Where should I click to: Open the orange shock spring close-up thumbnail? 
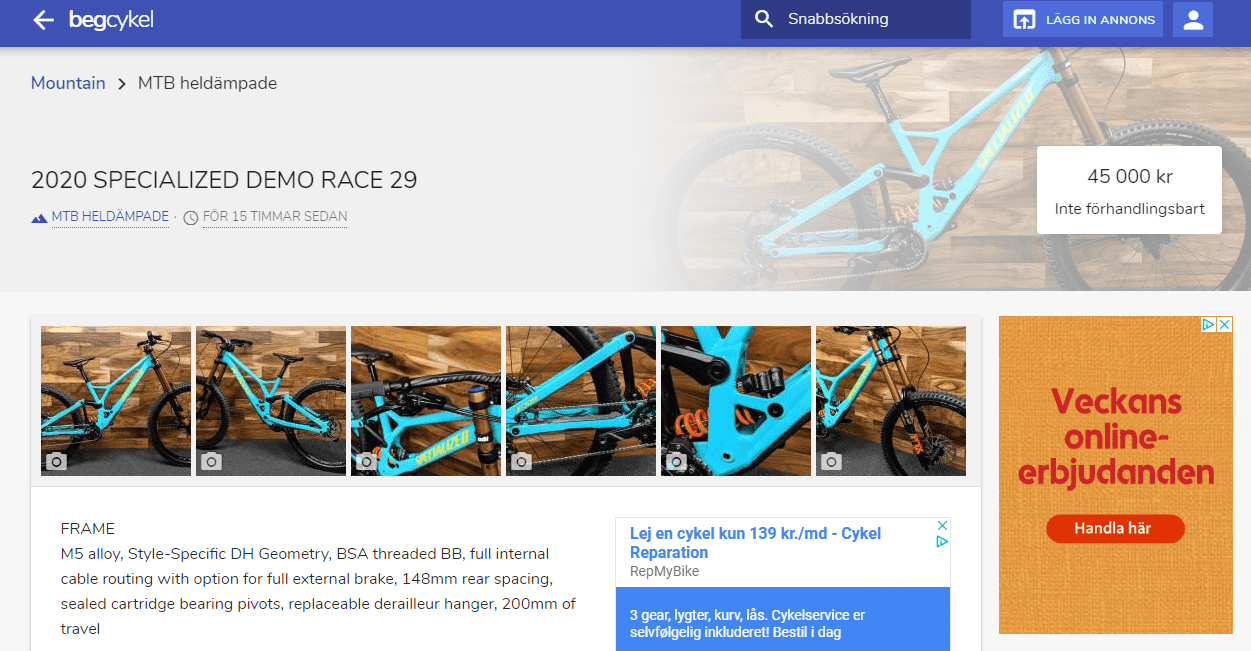(736, 401)
